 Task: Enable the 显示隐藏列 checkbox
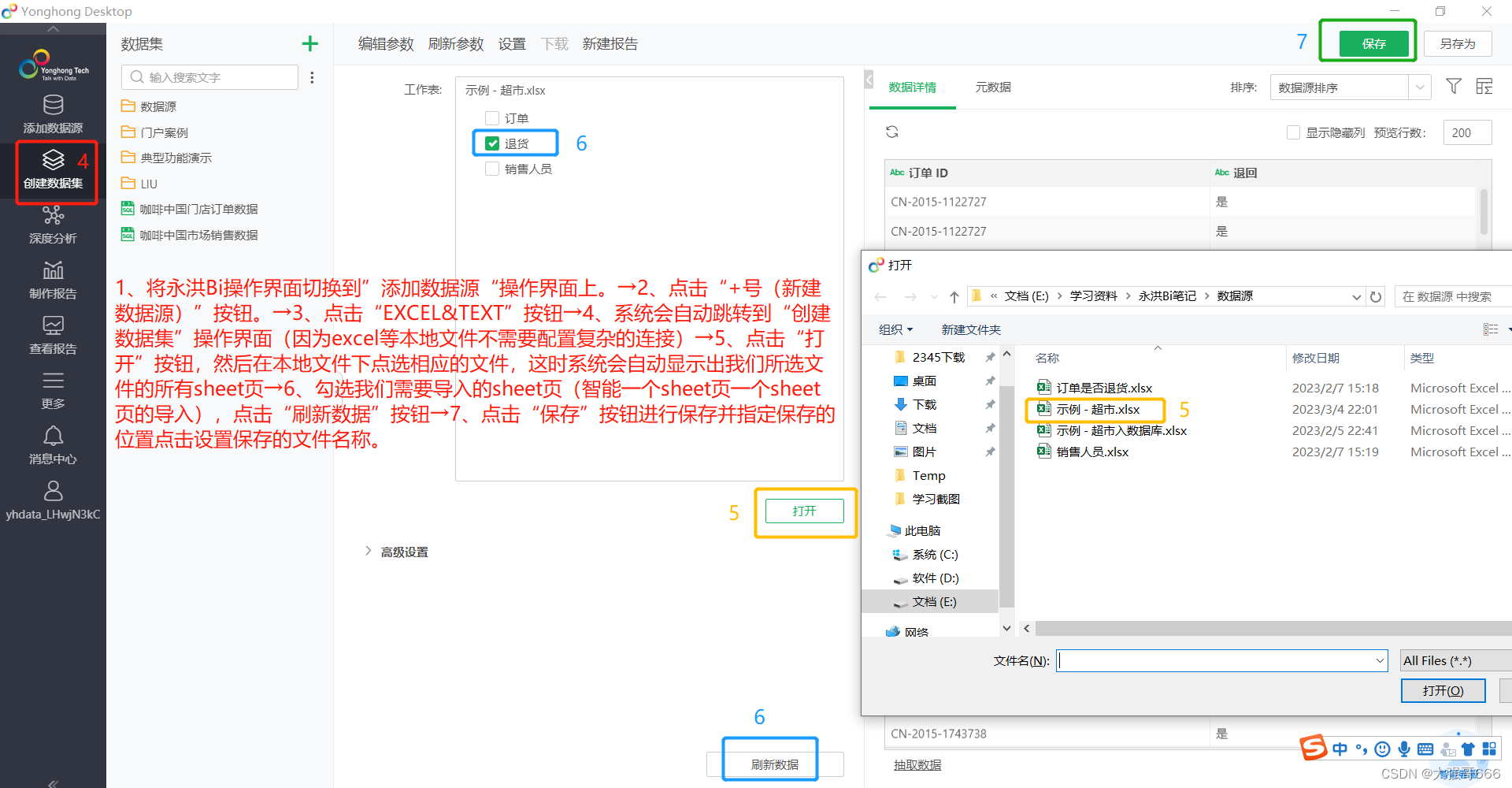point(1293,132)
